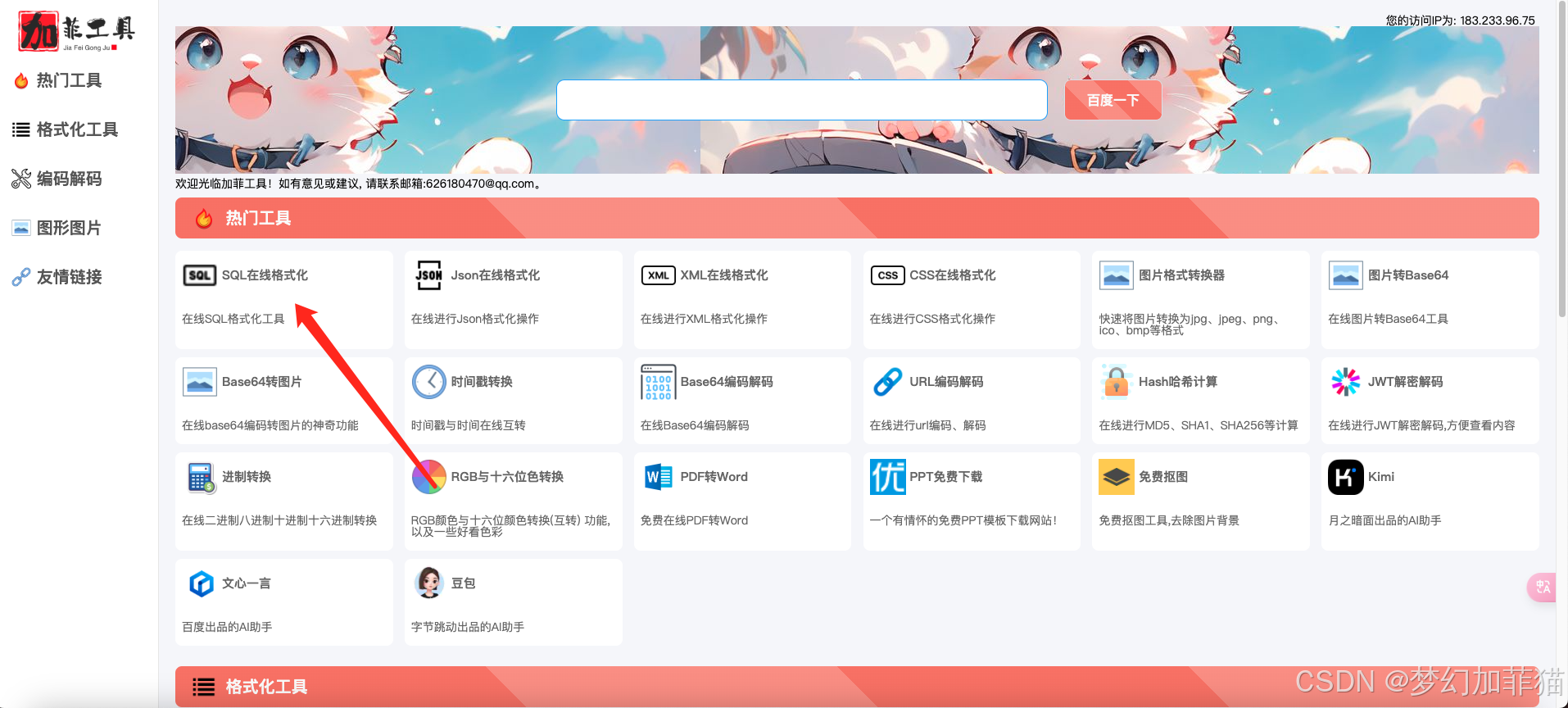Open the CSS在线格式化 title link
The image size is (1568, 708).
[953, 275]
